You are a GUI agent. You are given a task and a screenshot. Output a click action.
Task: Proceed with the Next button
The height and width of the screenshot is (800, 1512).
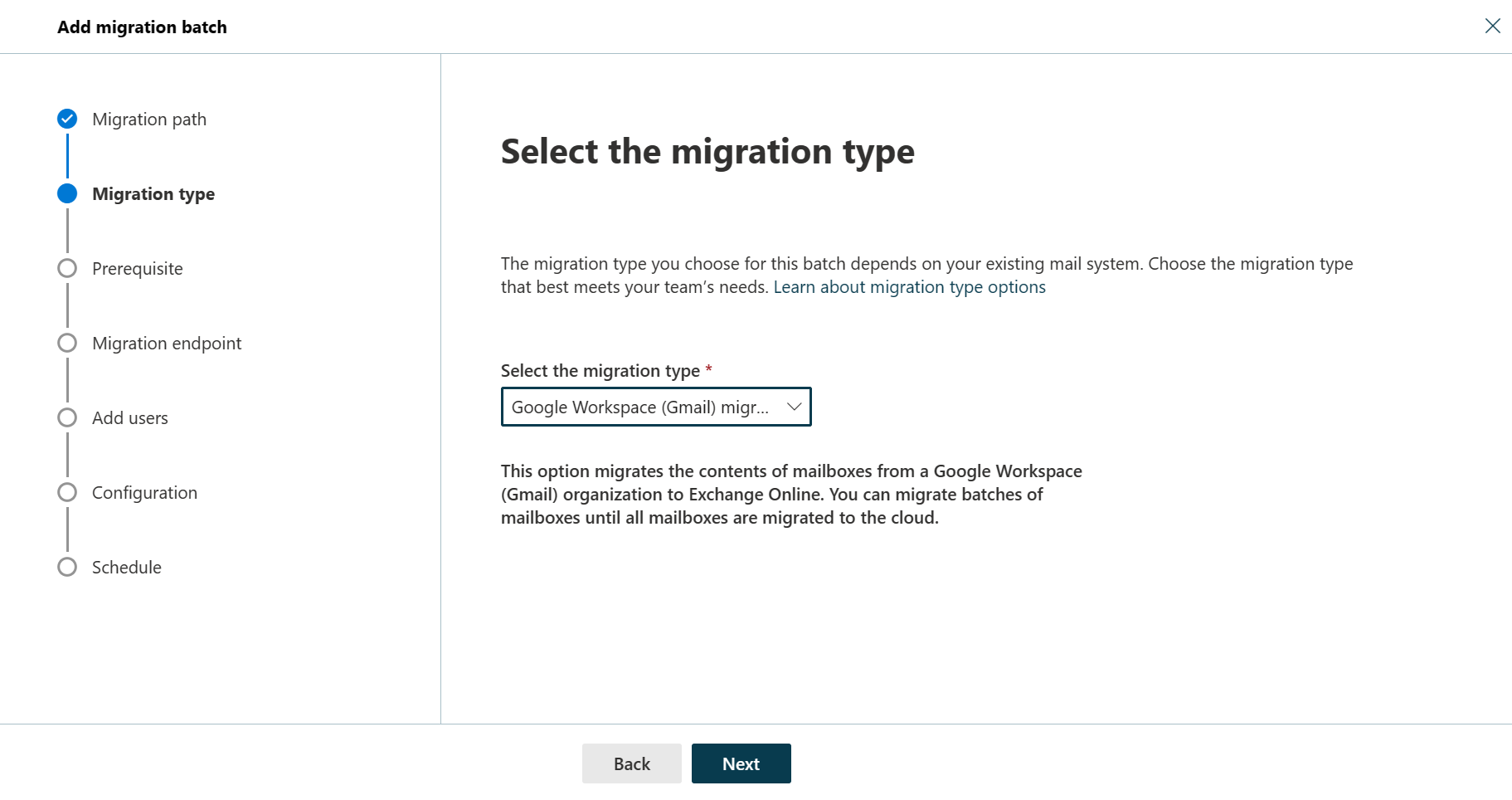[x=741, y=763]
